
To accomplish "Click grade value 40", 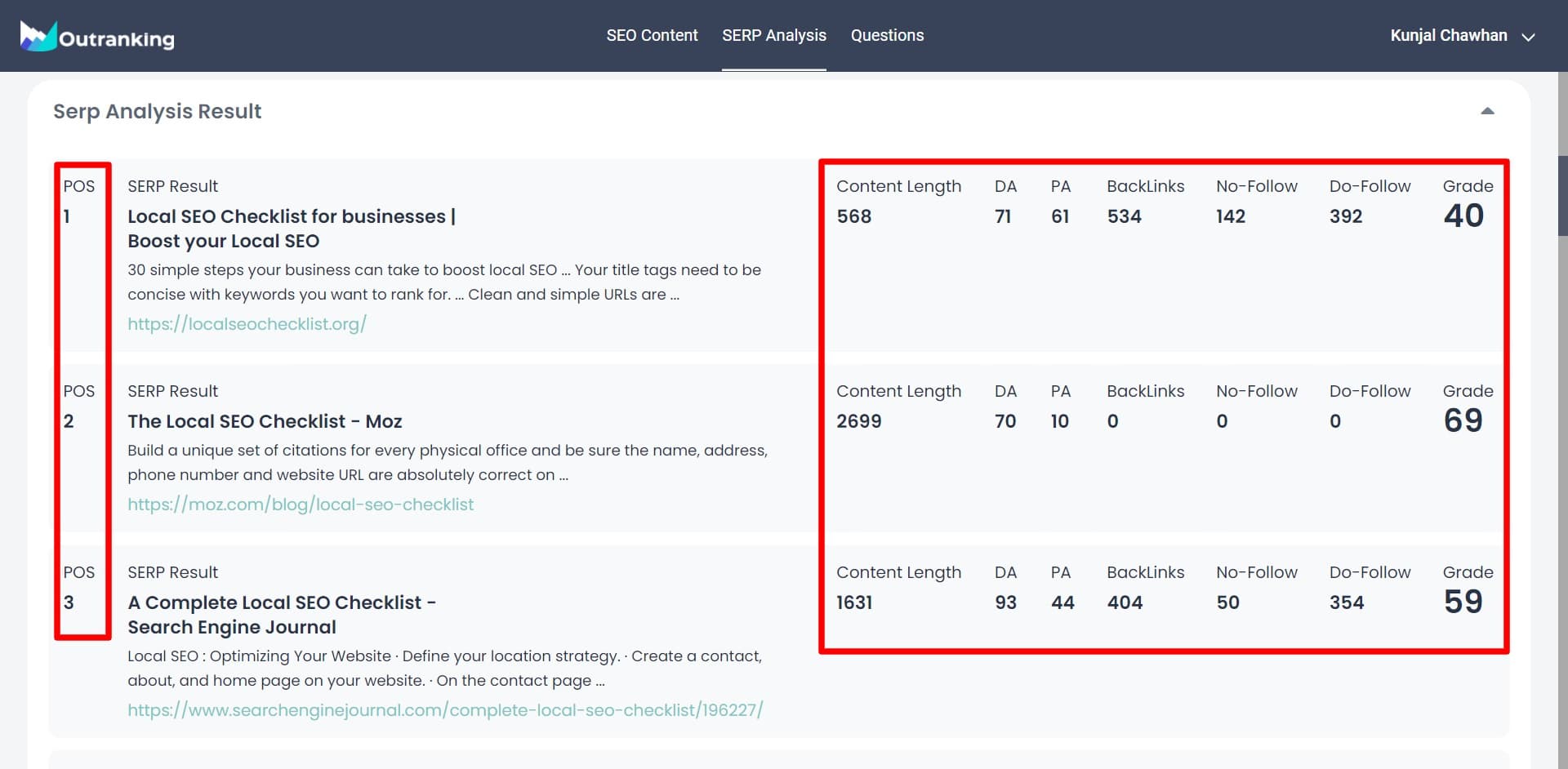I will coord(1463,216).
